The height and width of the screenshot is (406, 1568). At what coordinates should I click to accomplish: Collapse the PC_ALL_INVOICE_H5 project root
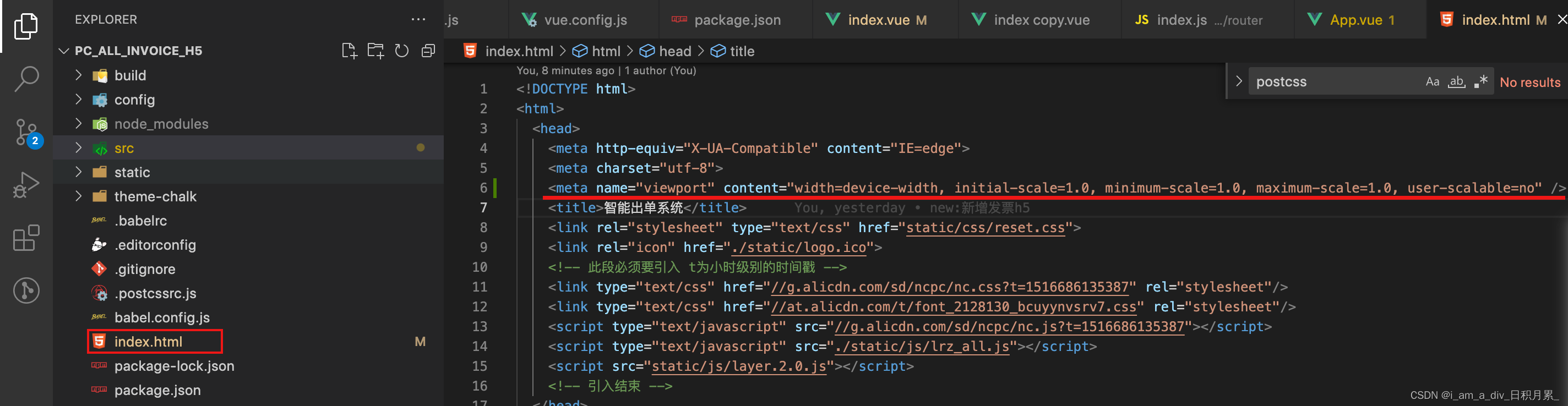pos(64,51)
